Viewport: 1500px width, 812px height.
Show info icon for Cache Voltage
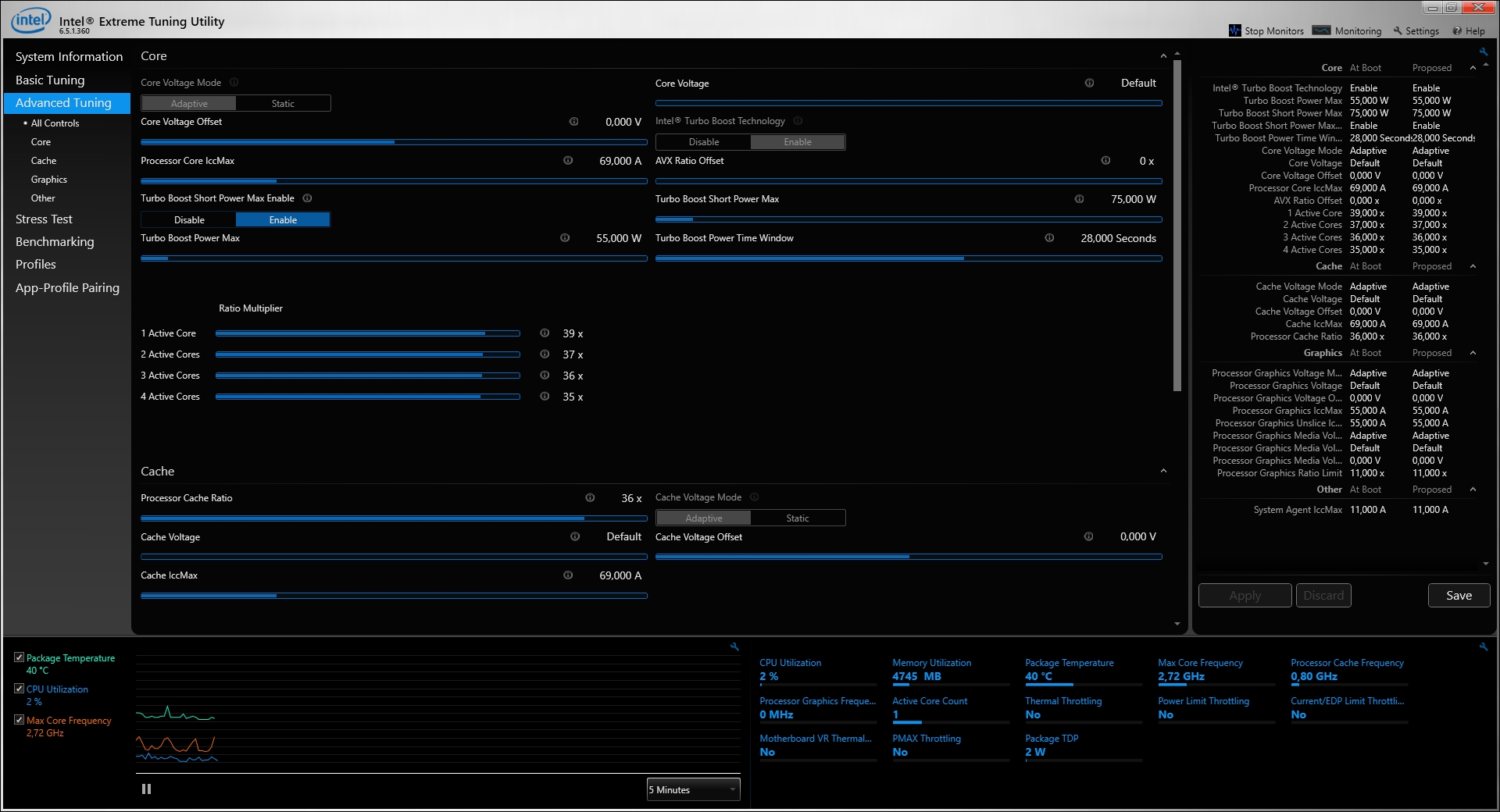575,537
